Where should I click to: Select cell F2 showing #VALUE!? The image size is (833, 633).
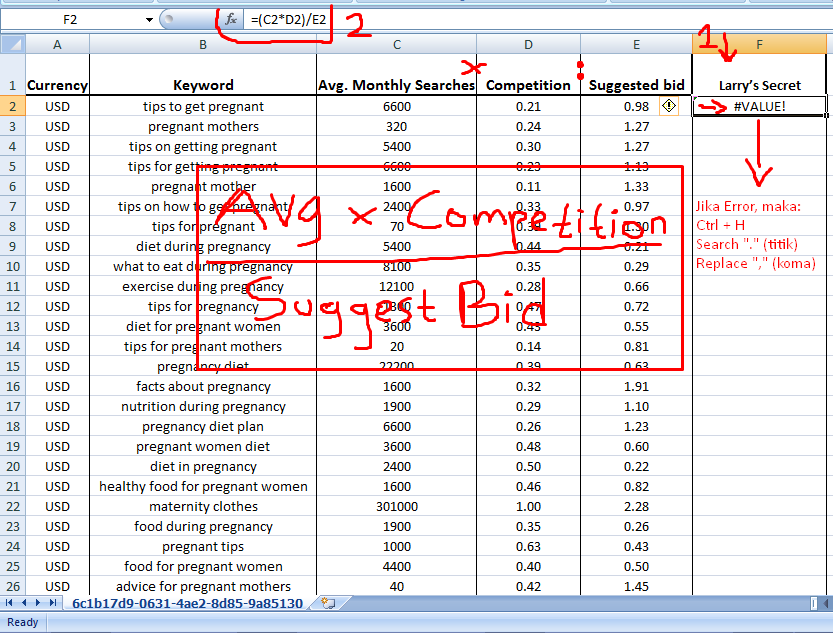tap(758, 106)
